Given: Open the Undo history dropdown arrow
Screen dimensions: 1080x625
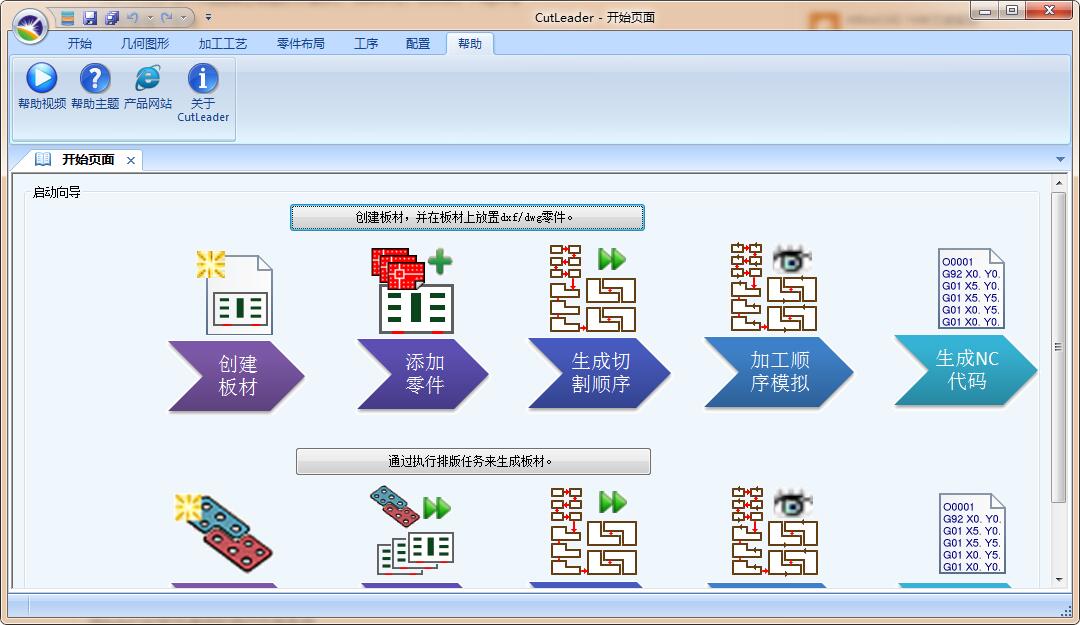Looking at the screenshot, I should point(149,18).
